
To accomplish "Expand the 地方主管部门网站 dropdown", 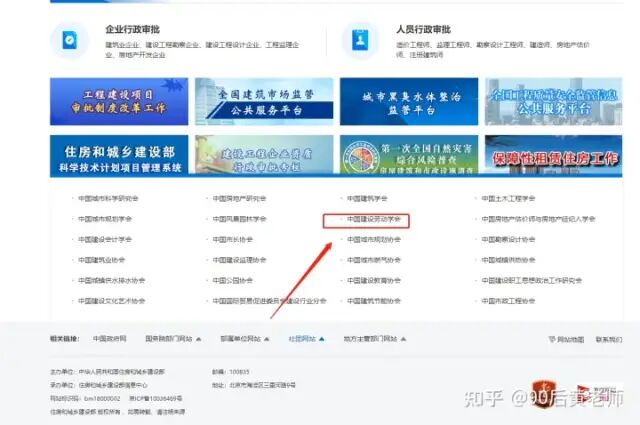I will click(x=374, y=339).
